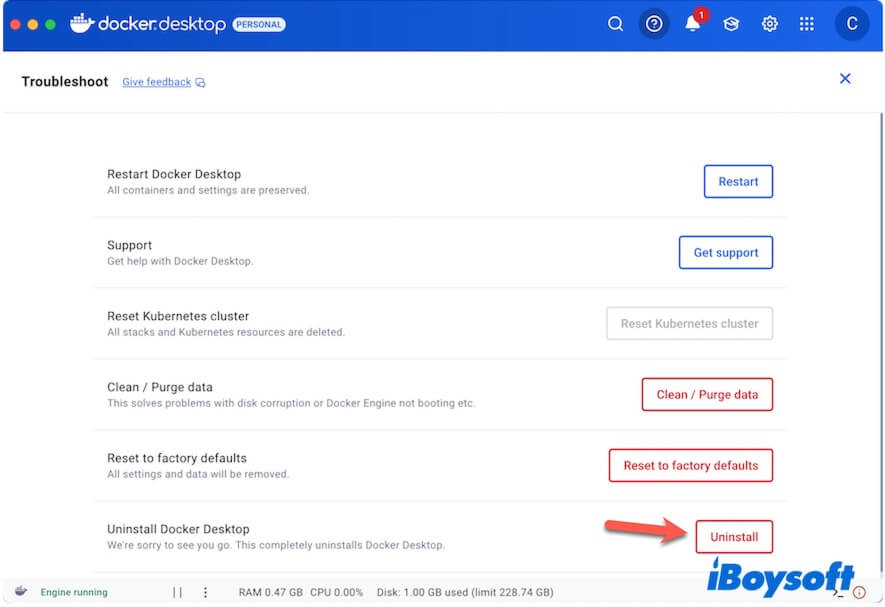The width and height of the screenshot is (885, 607).
Task: Click the RAM 0.47 GB status entry
Action: point(270,592)
